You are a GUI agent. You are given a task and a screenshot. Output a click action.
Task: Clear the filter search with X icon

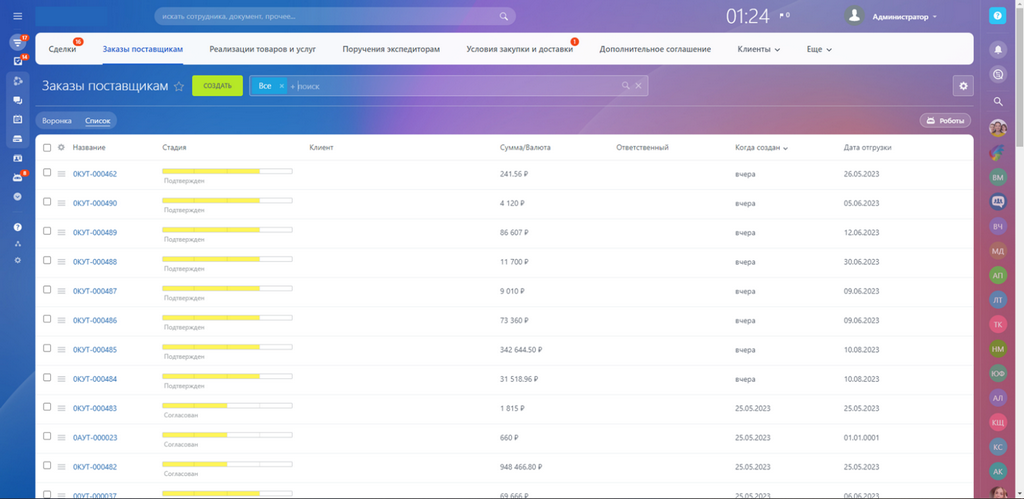click(639, 86)
